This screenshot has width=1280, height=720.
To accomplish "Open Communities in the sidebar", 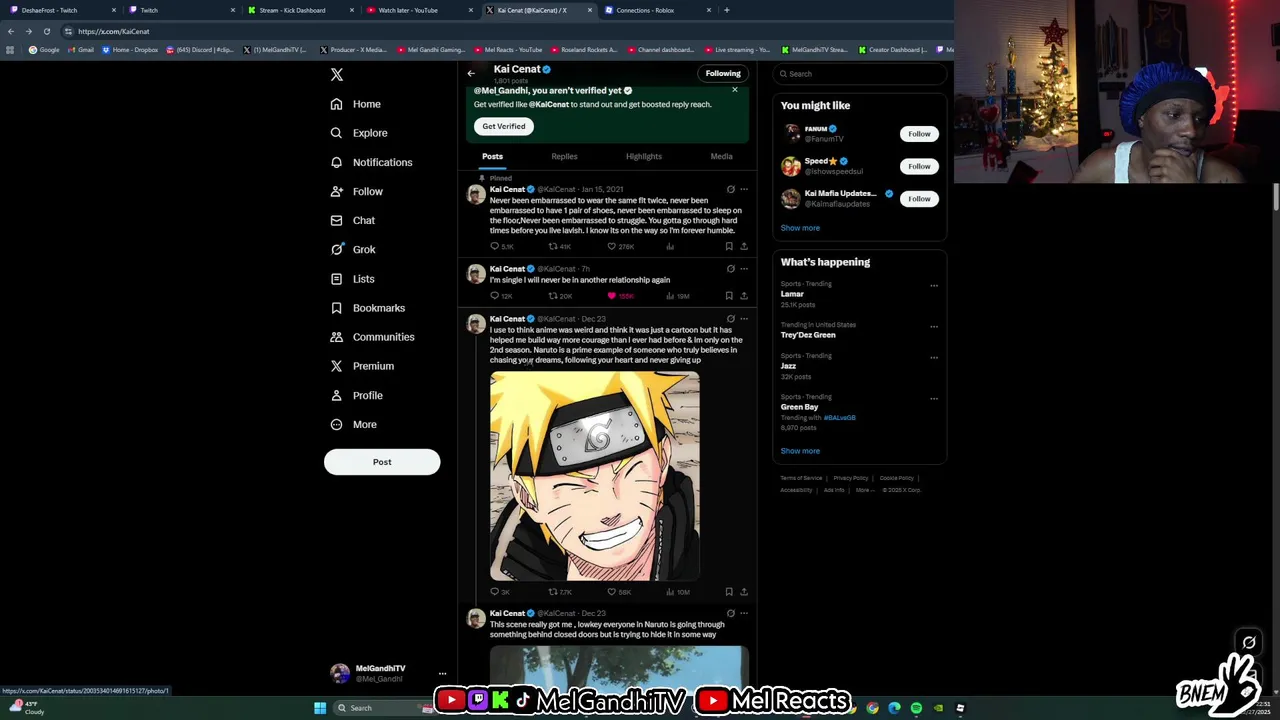I will (372, 337).
